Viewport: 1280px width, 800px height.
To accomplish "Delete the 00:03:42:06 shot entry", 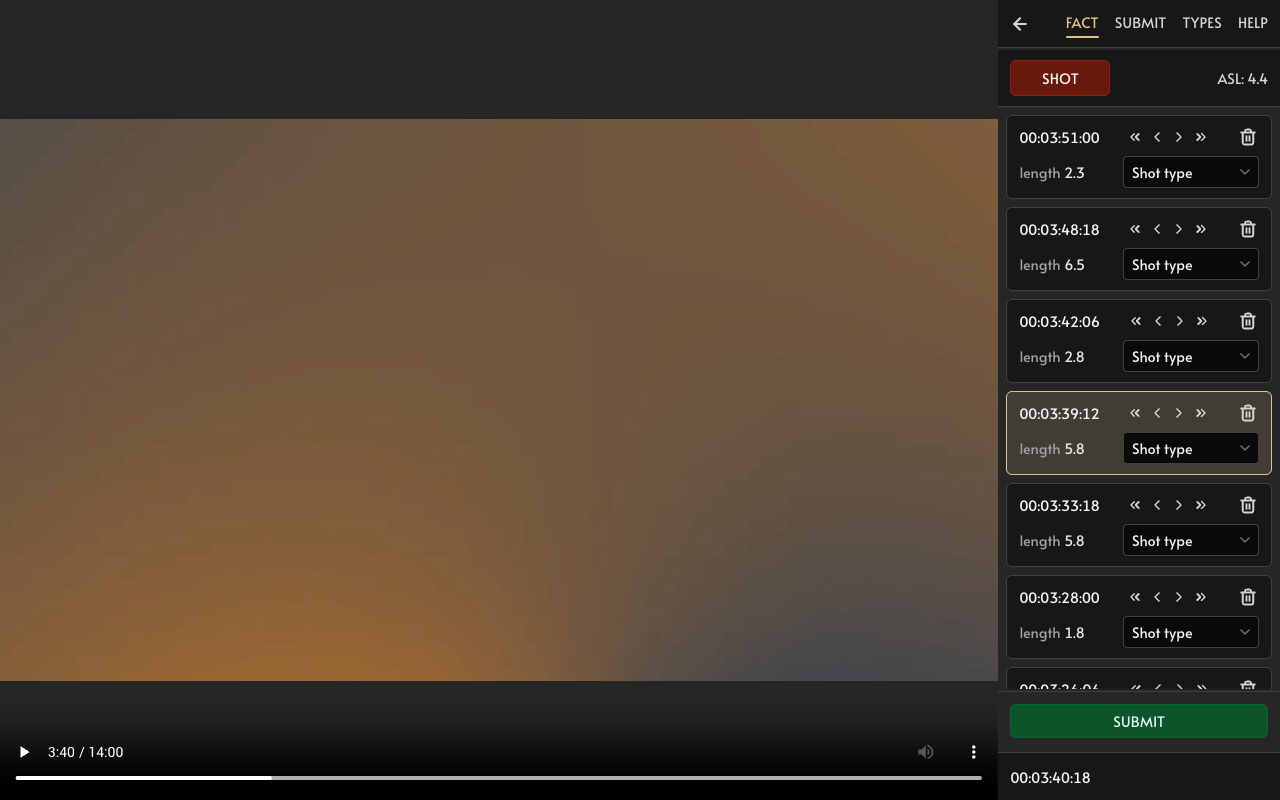I will pos(1248,321).
